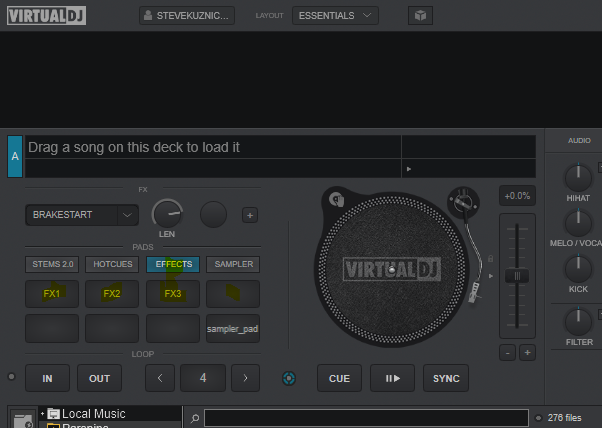Click the hand scratch mode icon on turntable

tap(337, 200)
